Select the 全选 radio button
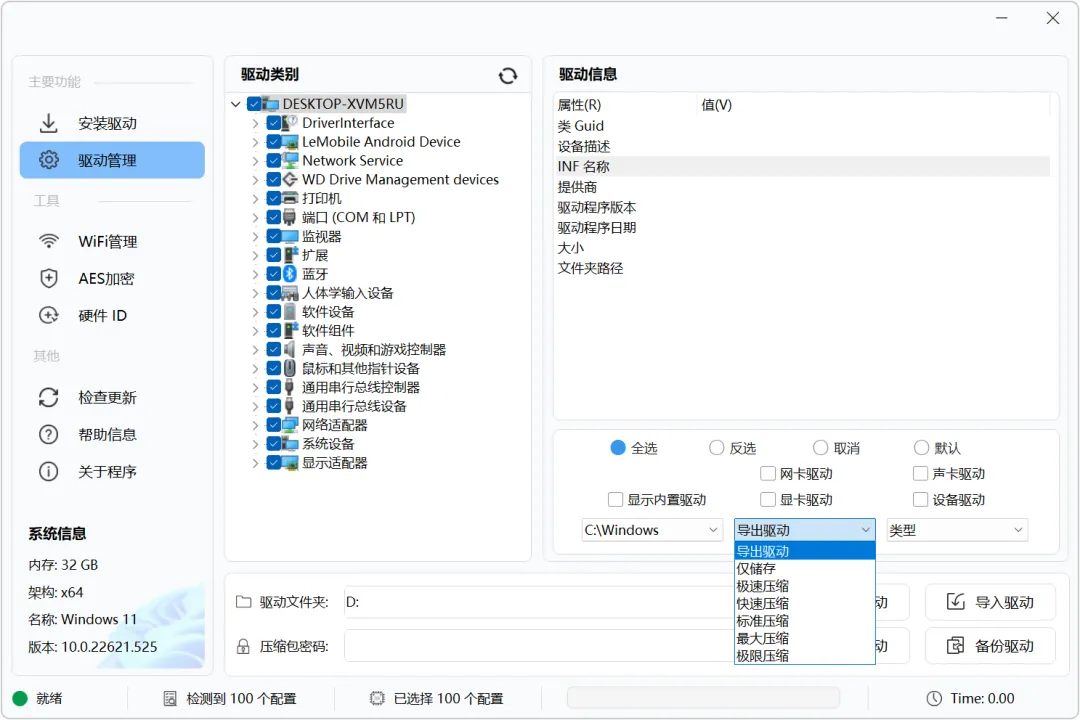This screenshot has width=1080, height=720. point(618,448)
